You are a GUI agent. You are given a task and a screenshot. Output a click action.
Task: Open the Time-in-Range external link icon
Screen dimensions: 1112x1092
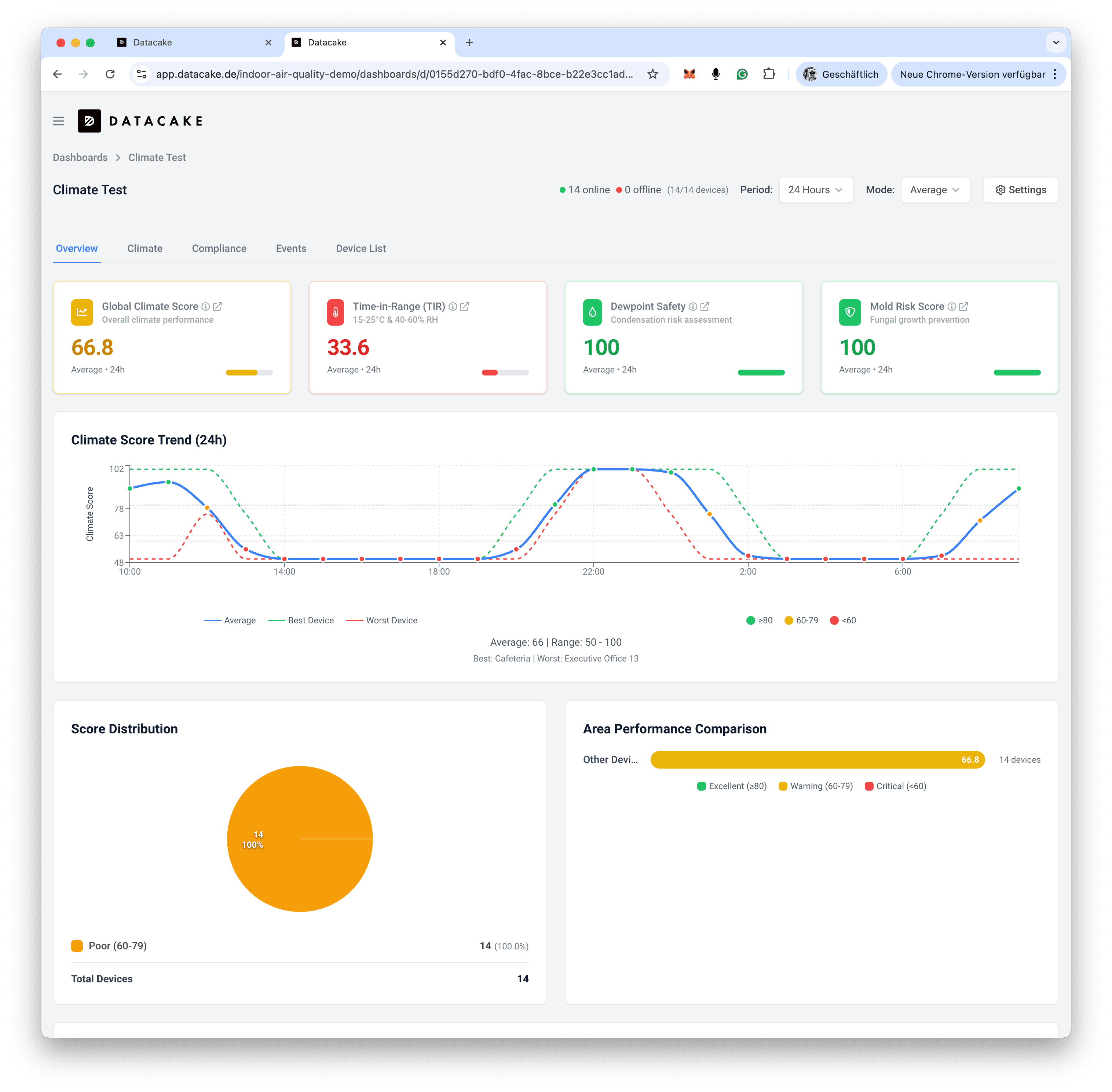click(x=465, y=307)
